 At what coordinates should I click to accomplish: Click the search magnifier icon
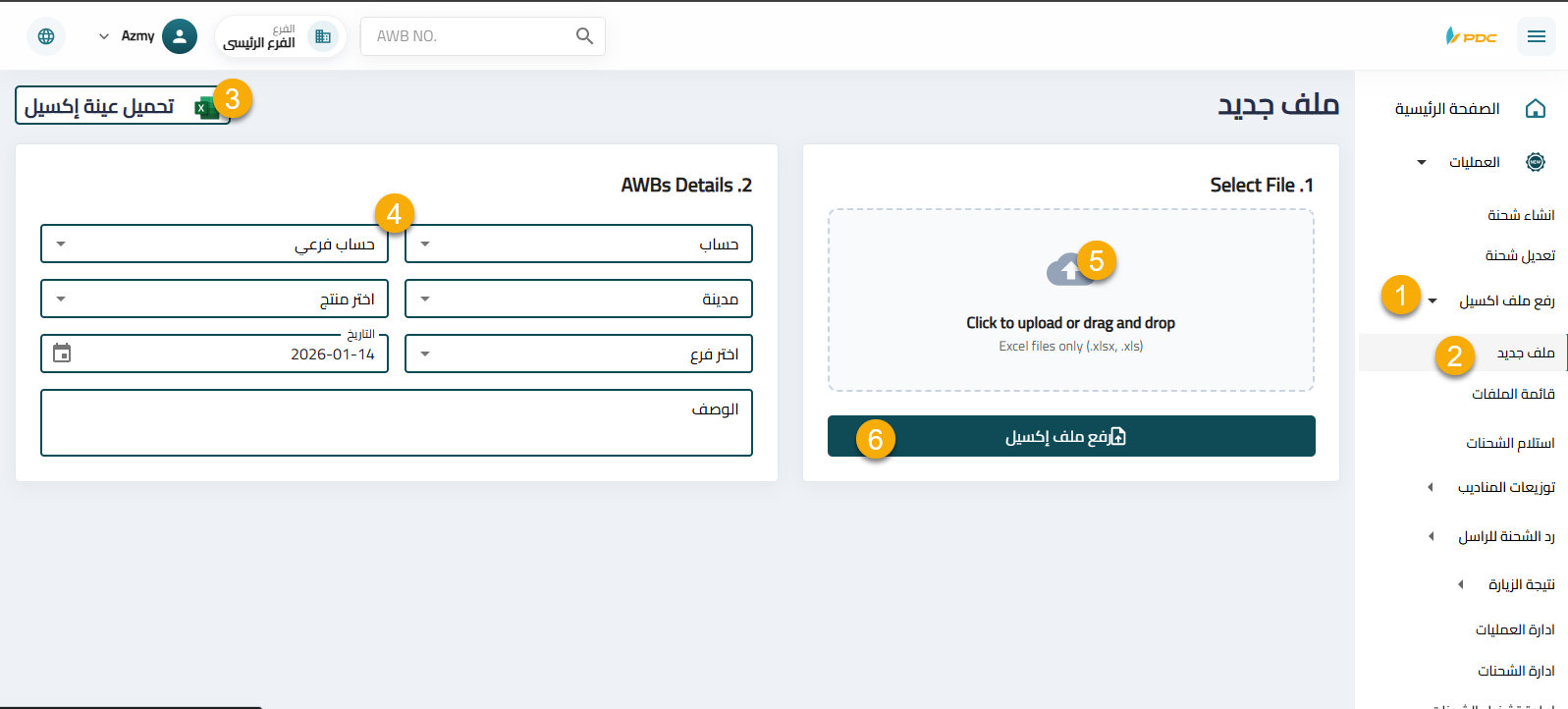click(x=584, y=36)
